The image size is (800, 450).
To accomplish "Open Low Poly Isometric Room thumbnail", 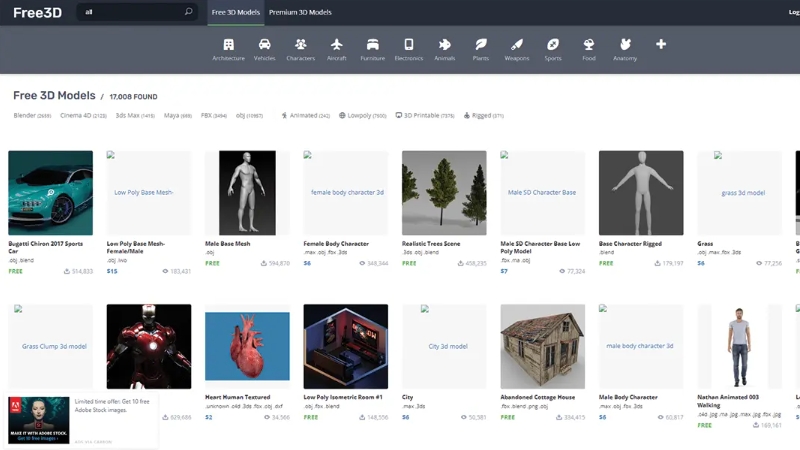I will pos(345,346).
